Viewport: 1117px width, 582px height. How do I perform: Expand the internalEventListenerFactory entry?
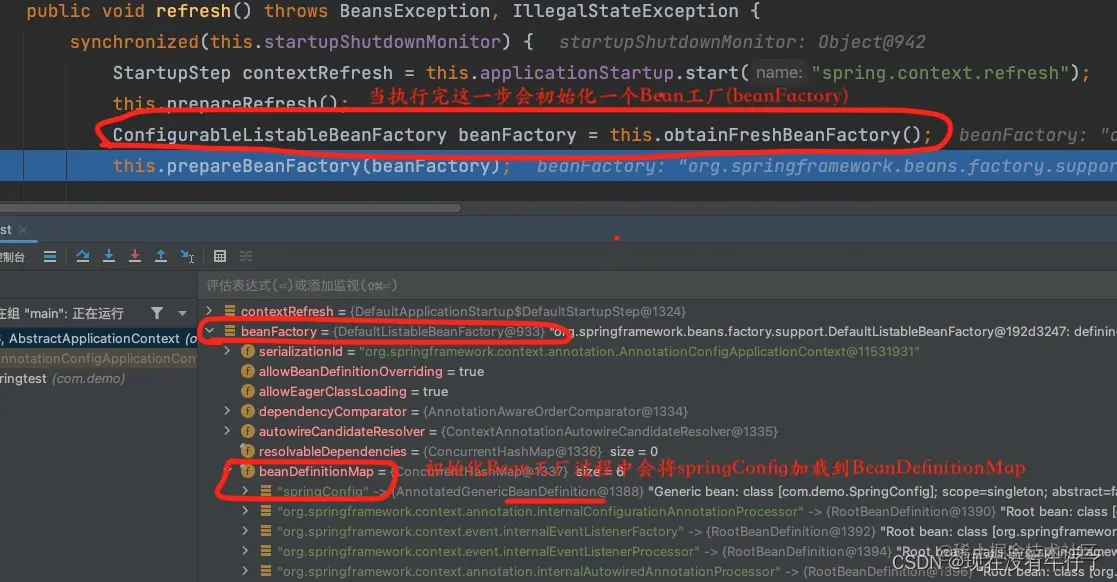245,531
